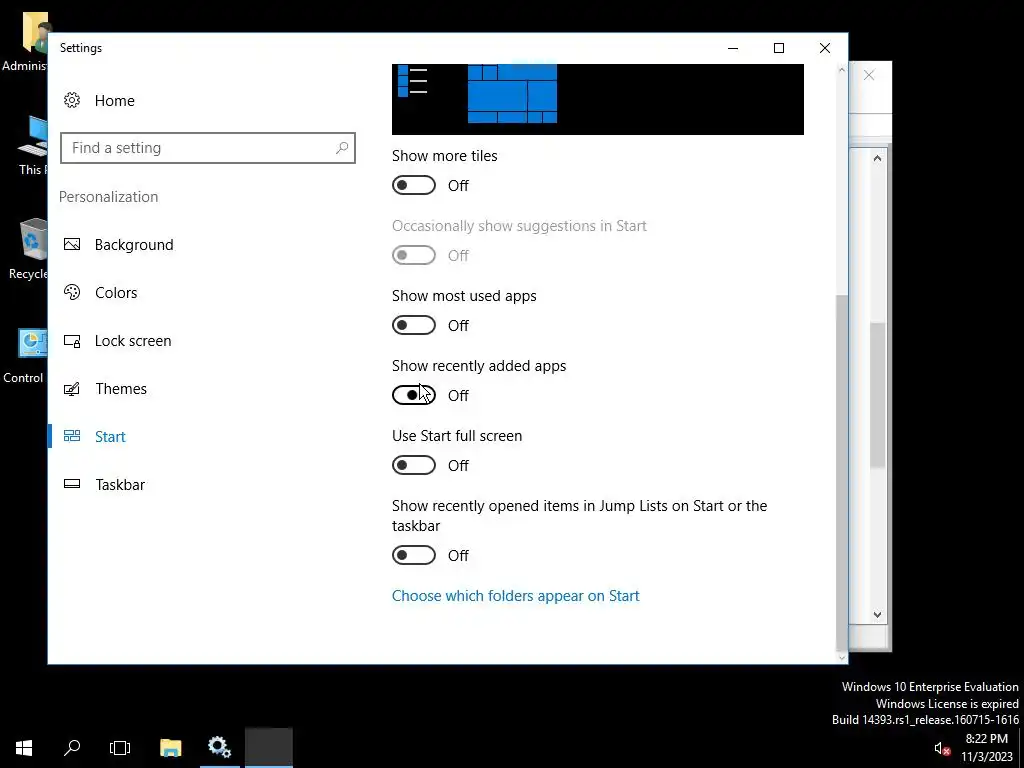Open Choose which folders appear on Start

tap(515, 596)
